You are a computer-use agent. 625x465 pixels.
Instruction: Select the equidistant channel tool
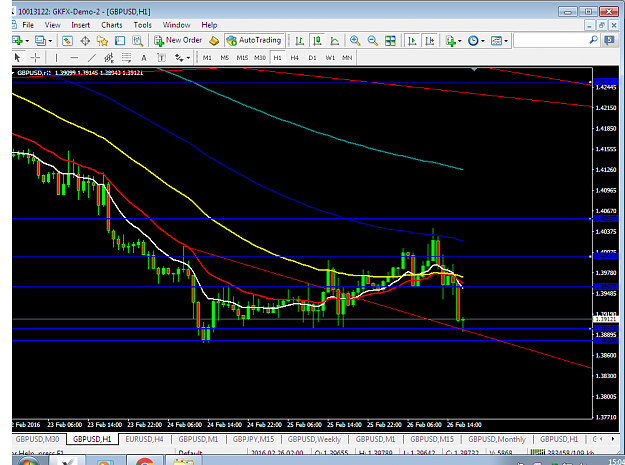[109, 58]
